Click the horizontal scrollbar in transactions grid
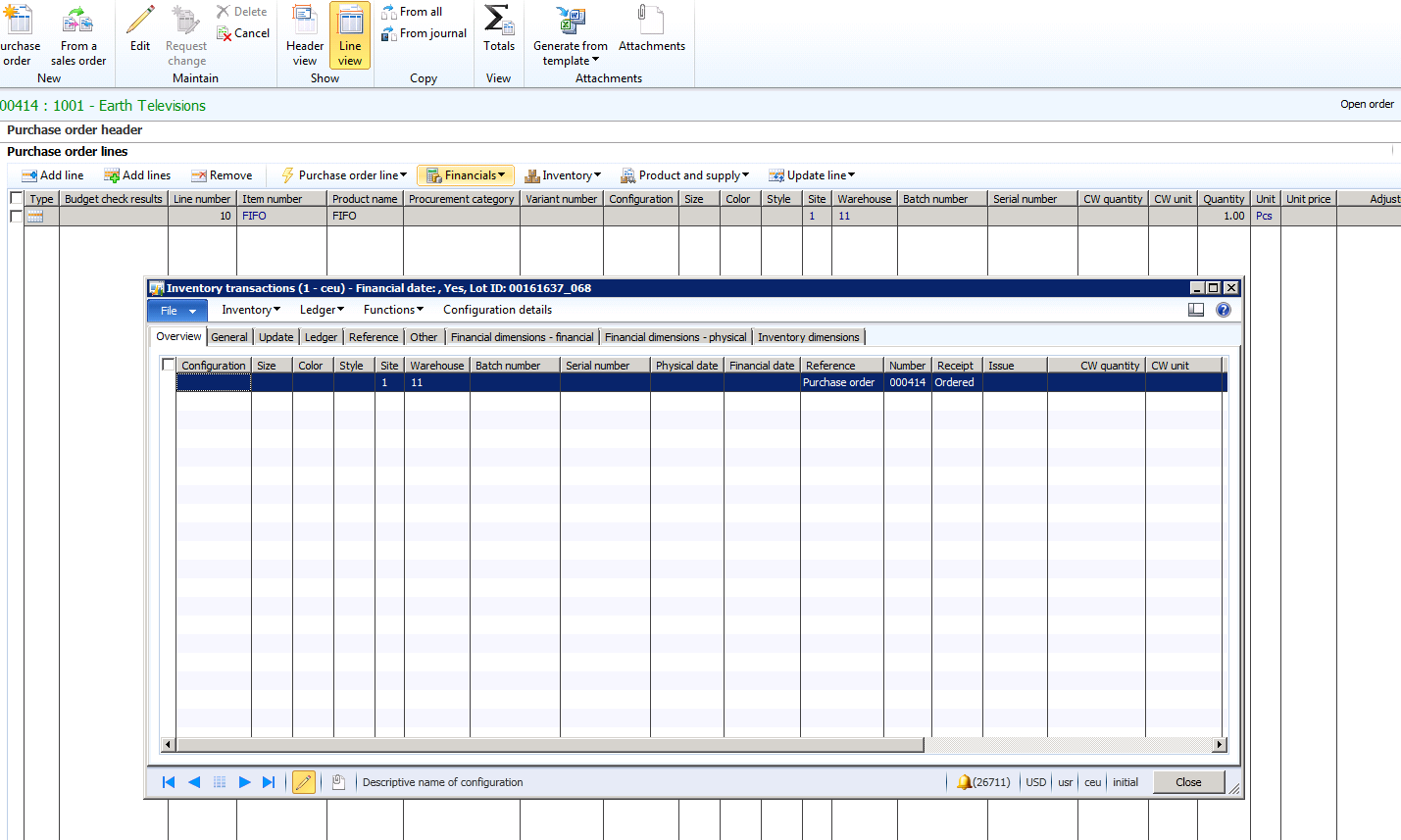Screen dimensions: 1401x840 tap(549, 745)
